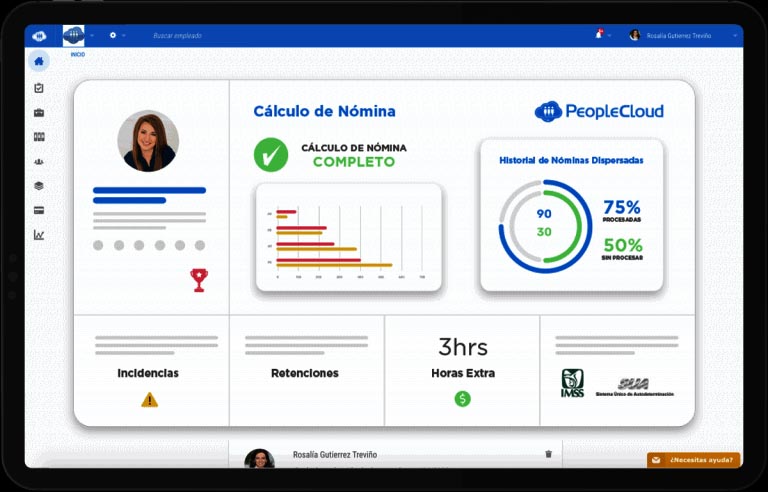Image resolution: width=768 pixels, height=492 pixels.
Task: Click the circular progress ring chart
Action: point(545,226)
